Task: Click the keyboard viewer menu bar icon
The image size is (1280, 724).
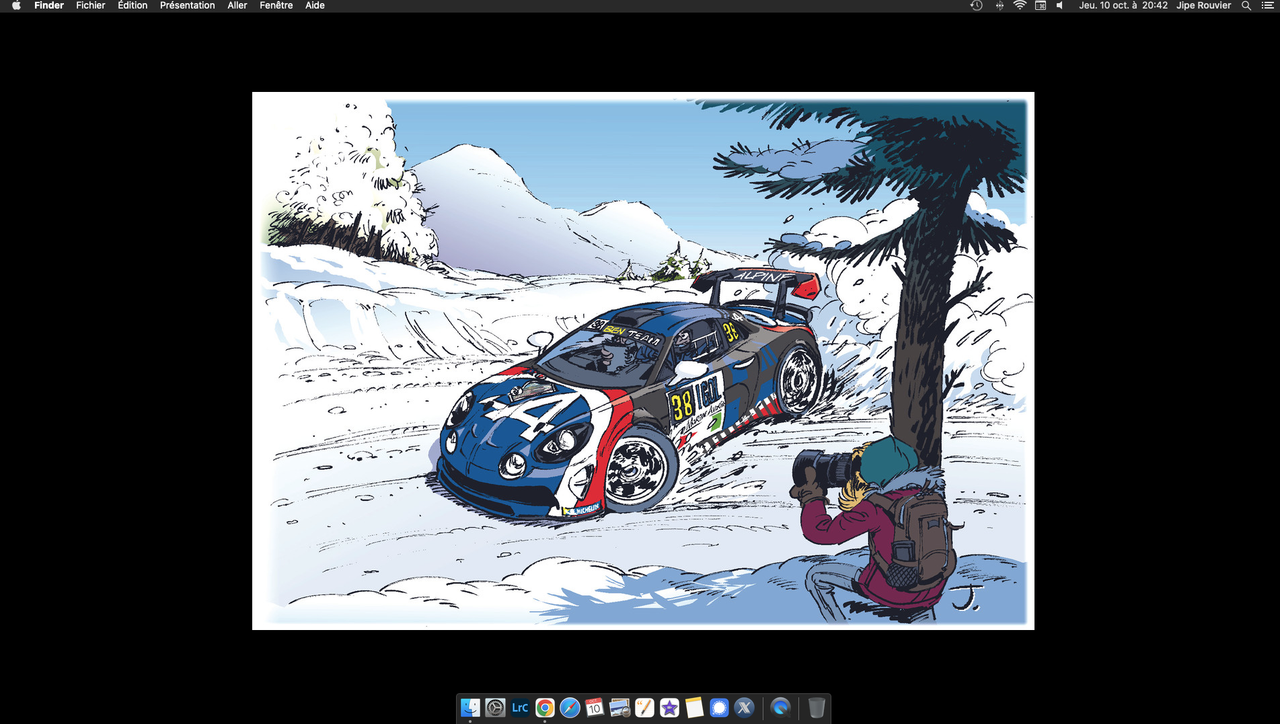Action: (x=1040, y=6)
